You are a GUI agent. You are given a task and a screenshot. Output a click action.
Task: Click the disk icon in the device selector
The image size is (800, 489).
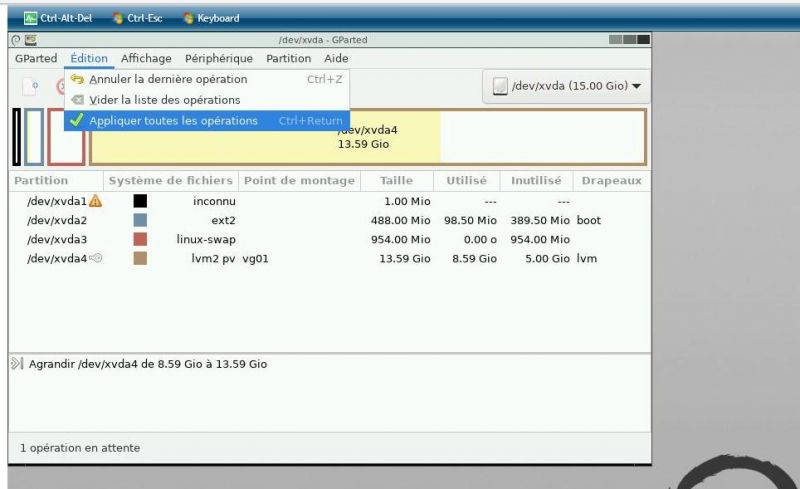[x=500, y=86]
